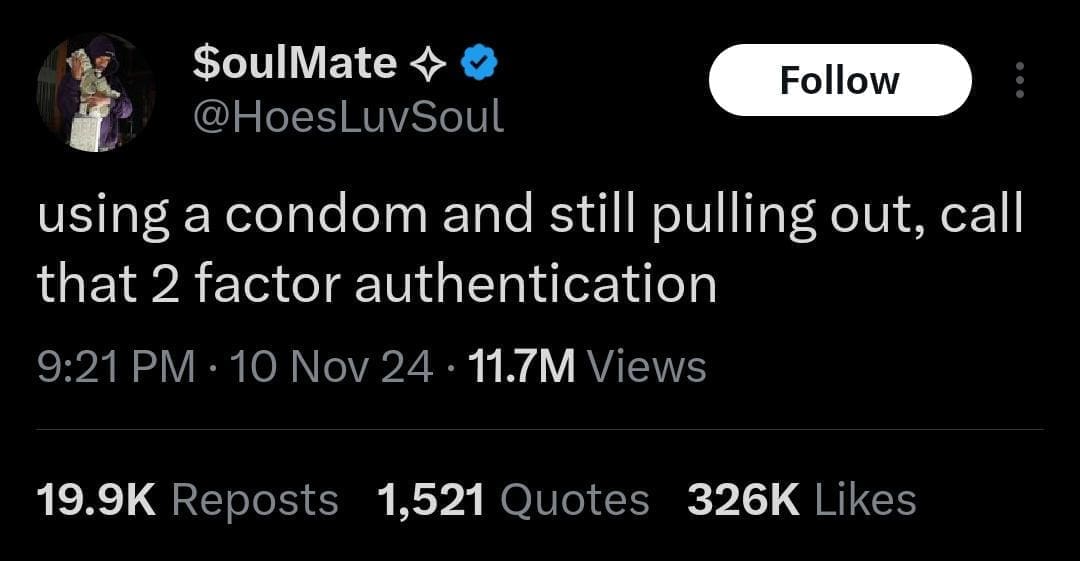Click the blue verified checkmark badge
1080x561 pixels.
[480, 65]
